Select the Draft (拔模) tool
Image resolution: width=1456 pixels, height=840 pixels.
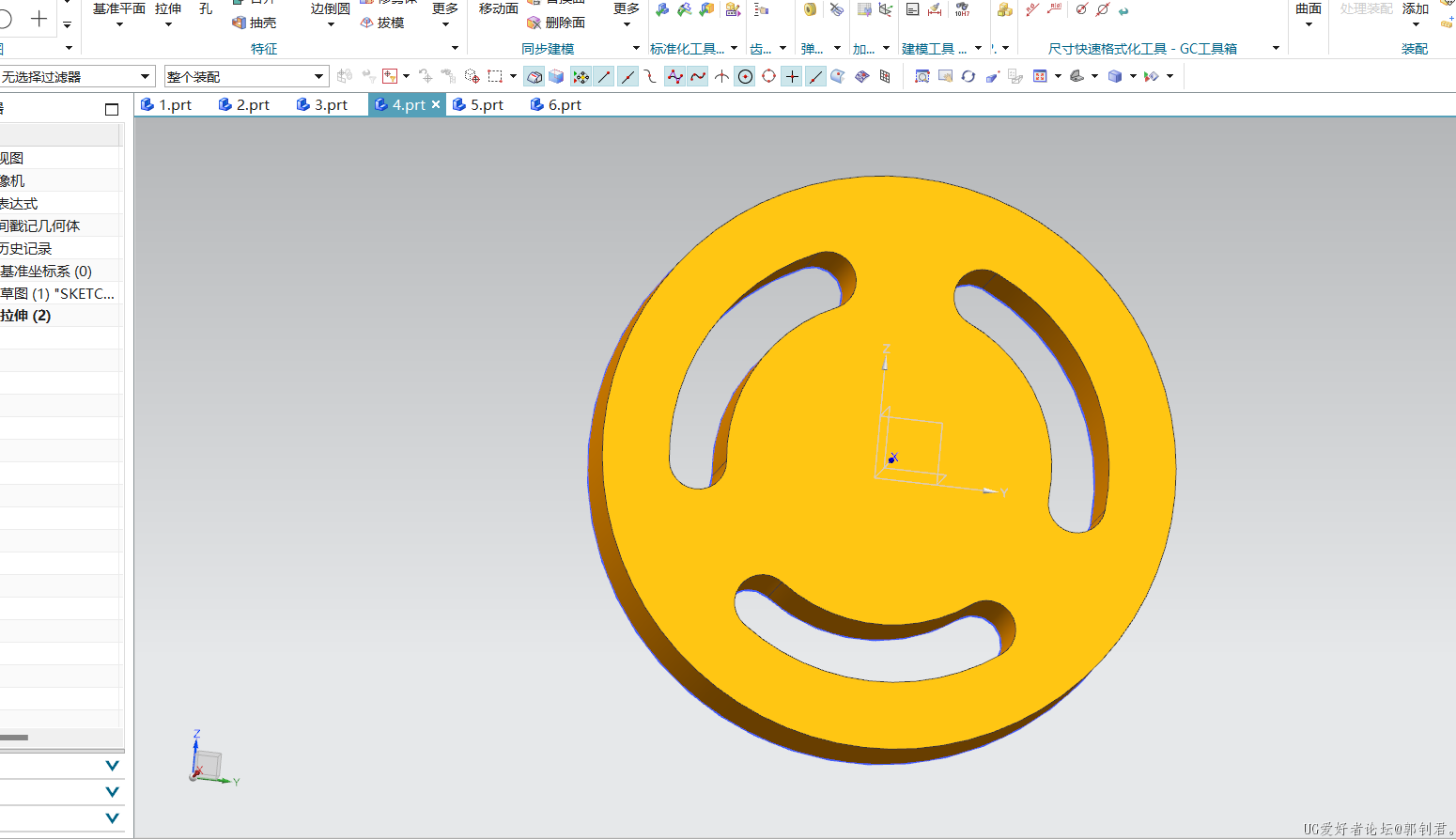382,23
